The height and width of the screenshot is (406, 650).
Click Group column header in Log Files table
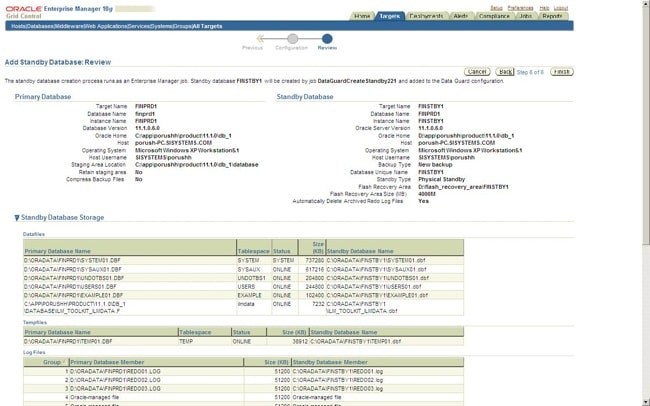(52, 362)
